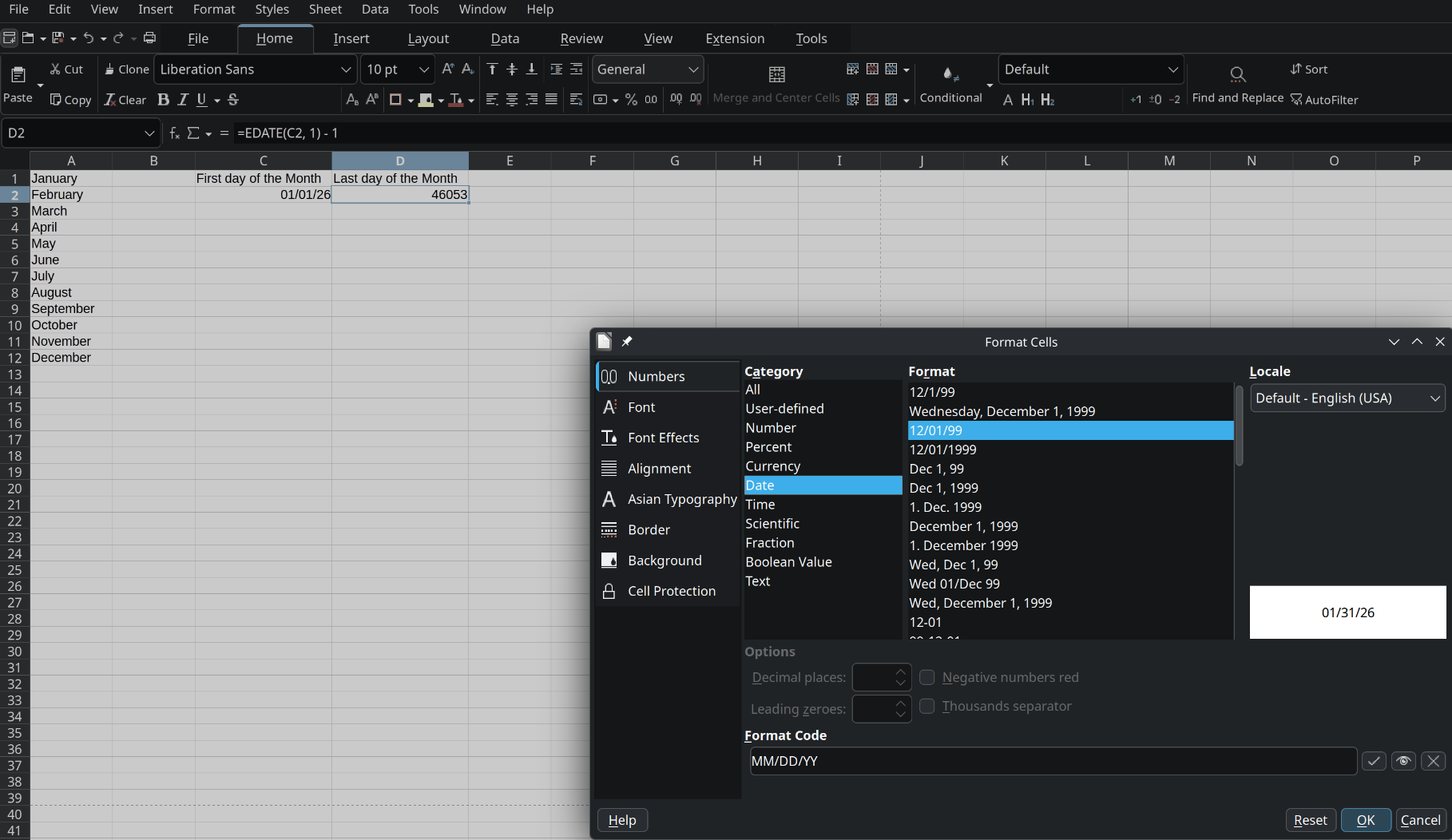This screenshot has height=840, width=1452.
Task: Click the format code accept checkmark
Action: tap(1374, 761)
